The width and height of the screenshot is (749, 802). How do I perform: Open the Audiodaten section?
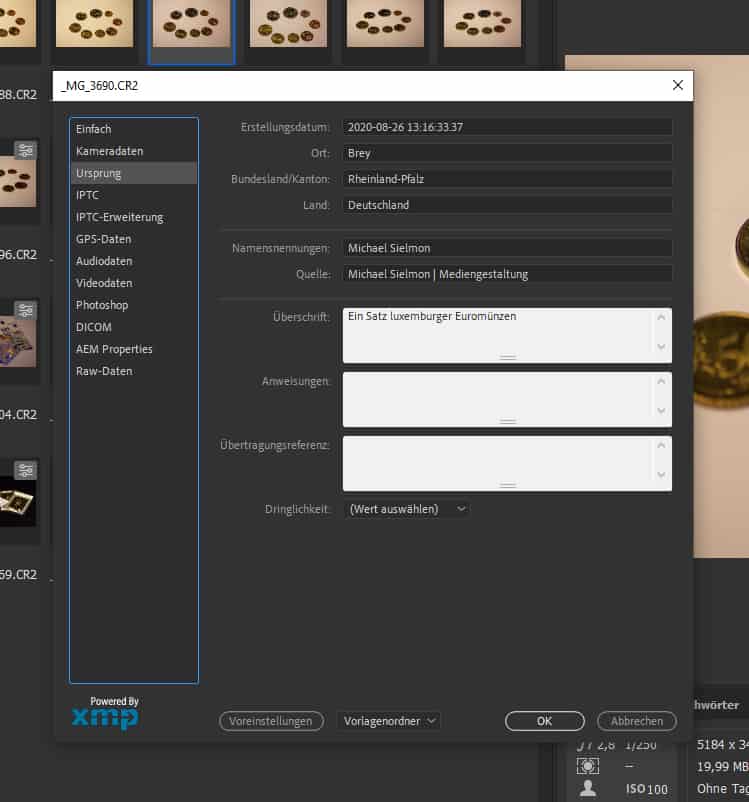coord(133,261)
